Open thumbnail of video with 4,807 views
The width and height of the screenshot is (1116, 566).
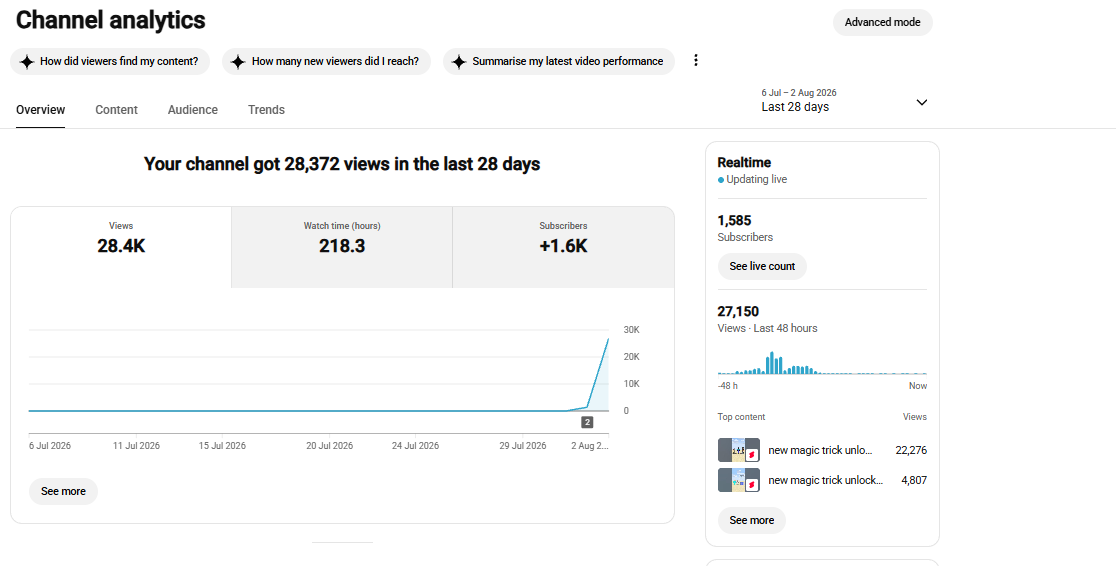[x=739, y=480]
